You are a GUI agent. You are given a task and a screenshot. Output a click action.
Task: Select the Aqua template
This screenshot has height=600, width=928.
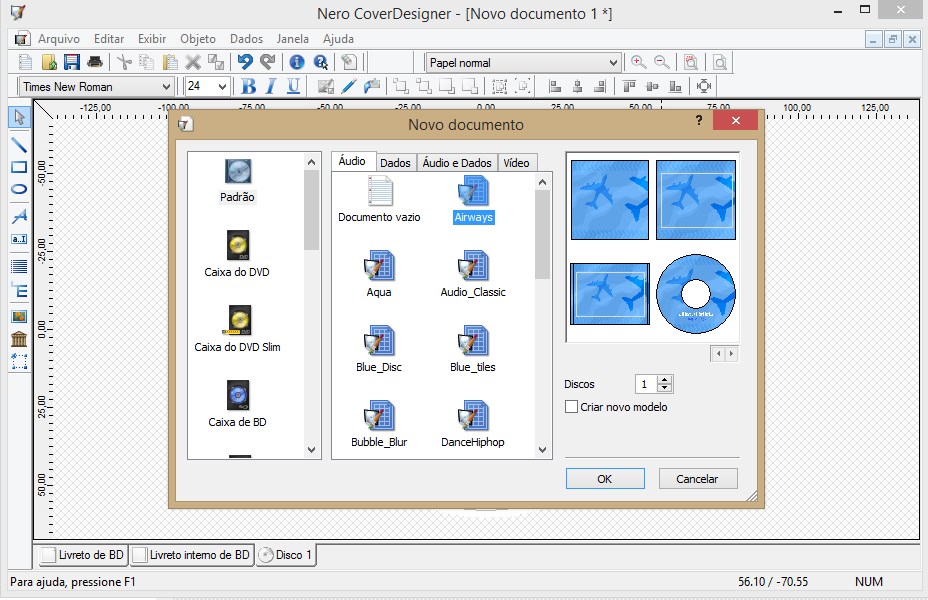(379, 274)
